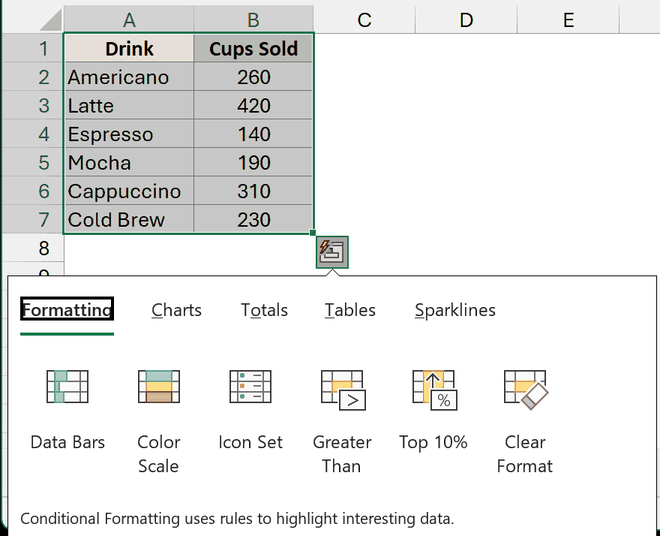The width and height of the screenshot is (660, 536).
Task: Select the Americano cell
Action: [x=129, y=77]
